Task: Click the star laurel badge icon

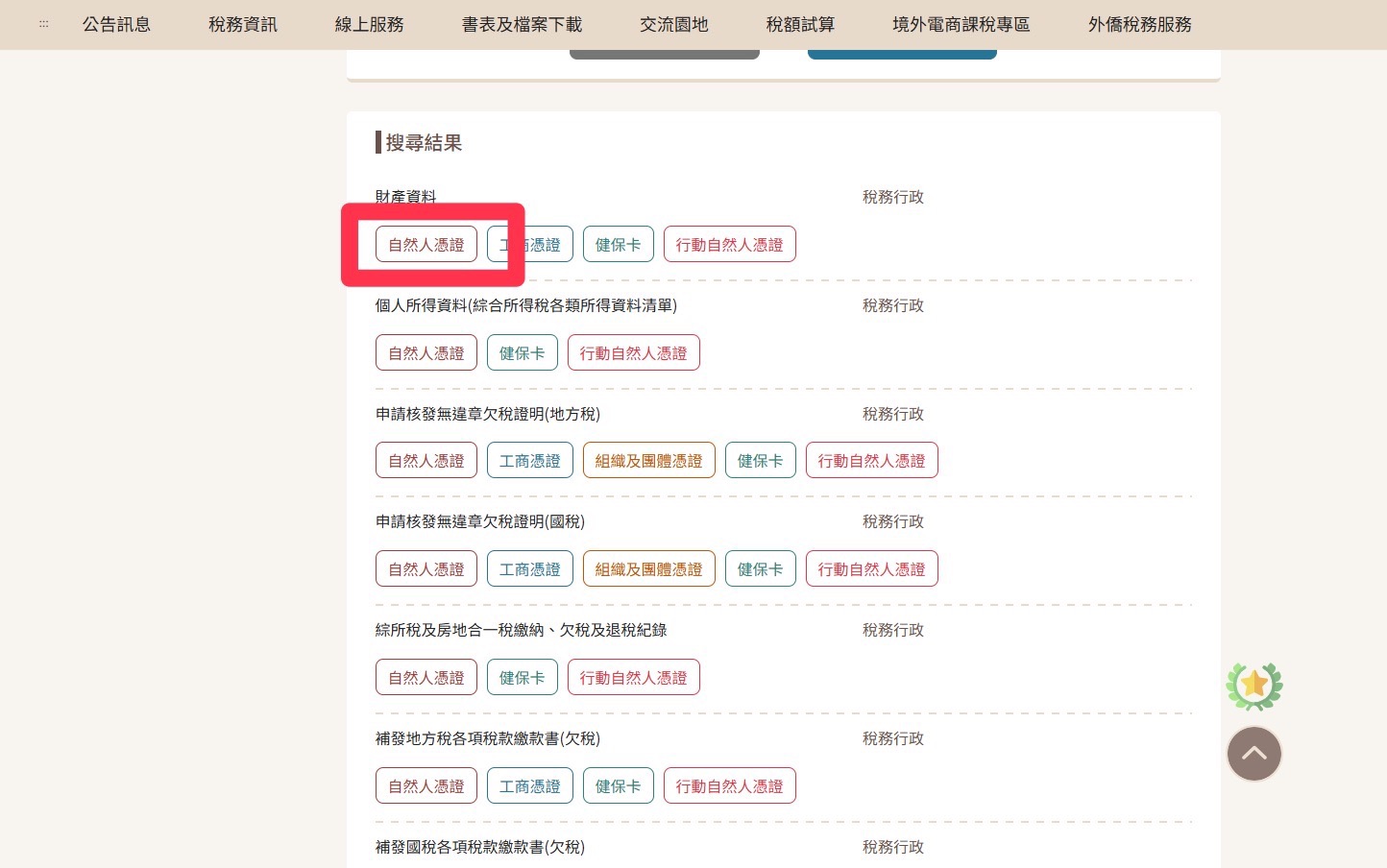Action: point(1253,686)
